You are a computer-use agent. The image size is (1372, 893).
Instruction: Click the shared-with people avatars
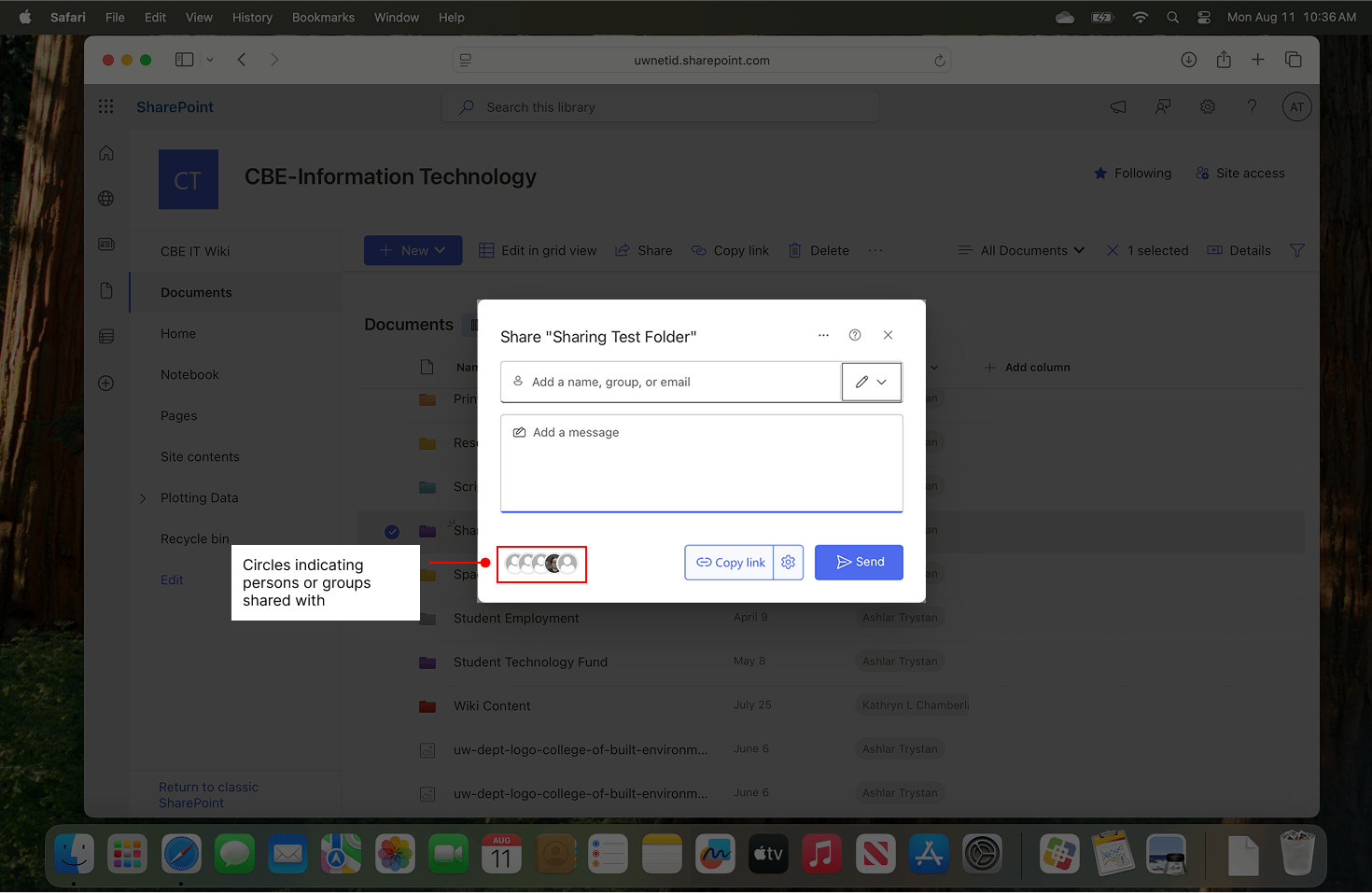tap(541, 564)
